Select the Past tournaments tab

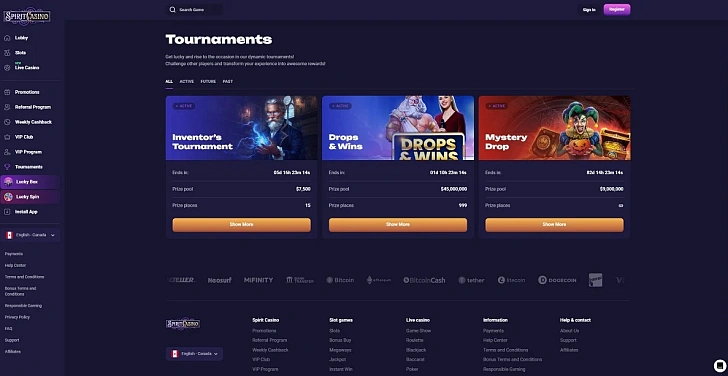click(228, 82)
